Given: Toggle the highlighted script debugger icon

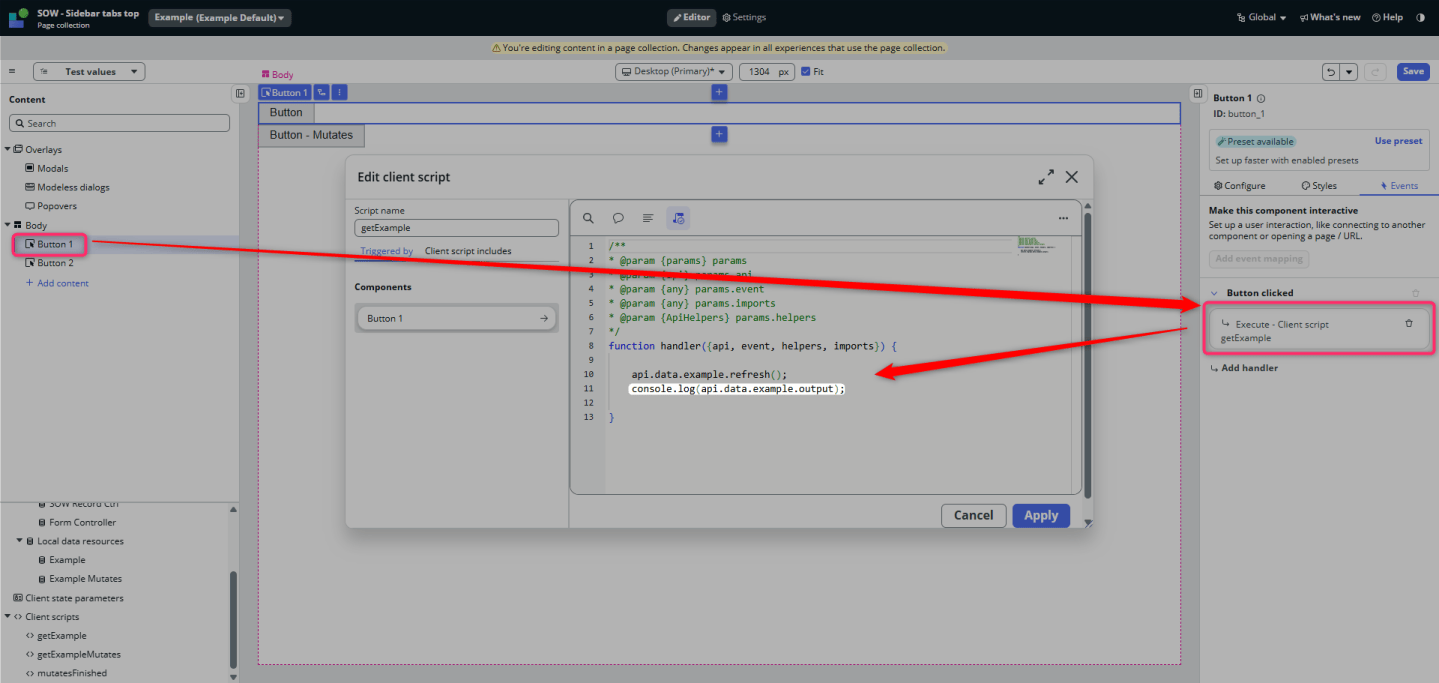Looking at the screenshot, I should tap(678, 218).
